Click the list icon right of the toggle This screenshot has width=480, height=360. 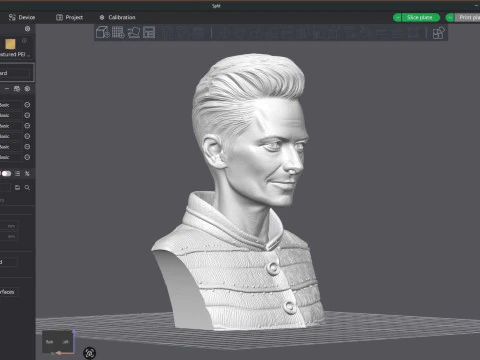[17, 173]
